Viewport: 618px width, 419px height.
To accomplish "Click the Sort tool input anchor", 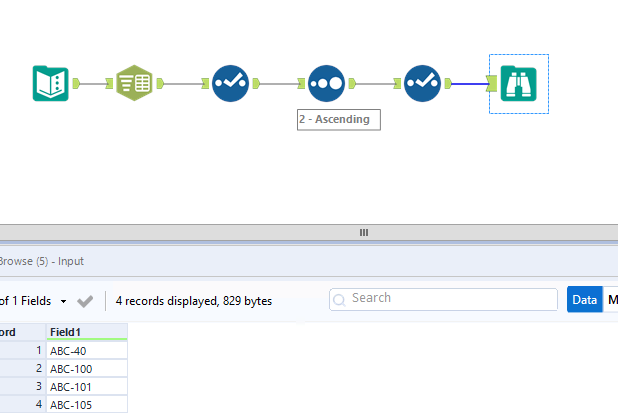I will pos(301,84).
